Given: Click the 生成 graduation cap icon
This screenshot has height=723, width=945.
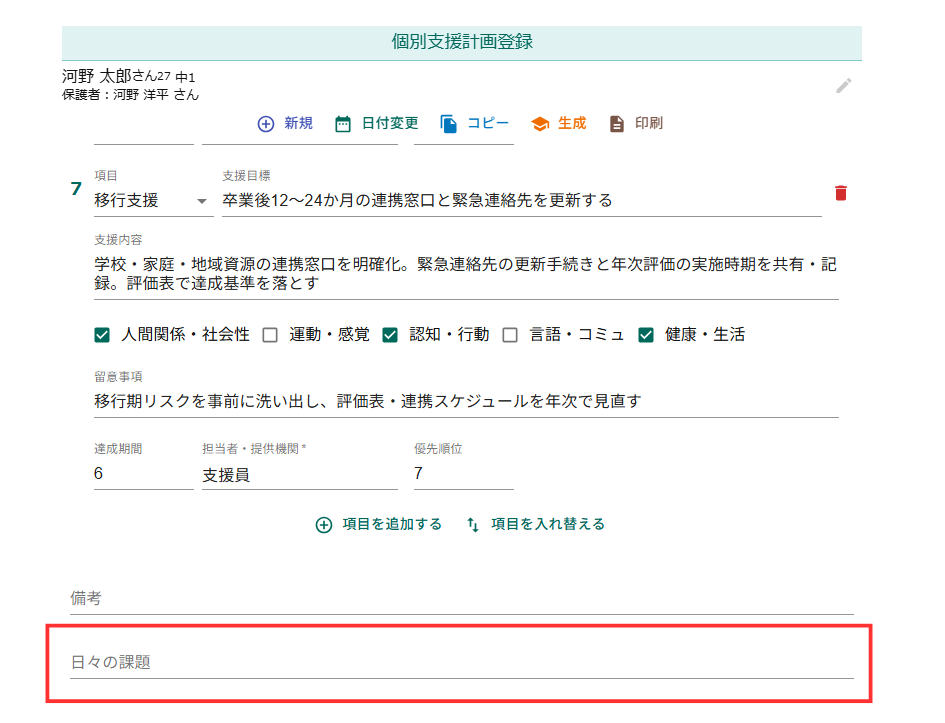Looking at the screenshot, I should (540, 124).
